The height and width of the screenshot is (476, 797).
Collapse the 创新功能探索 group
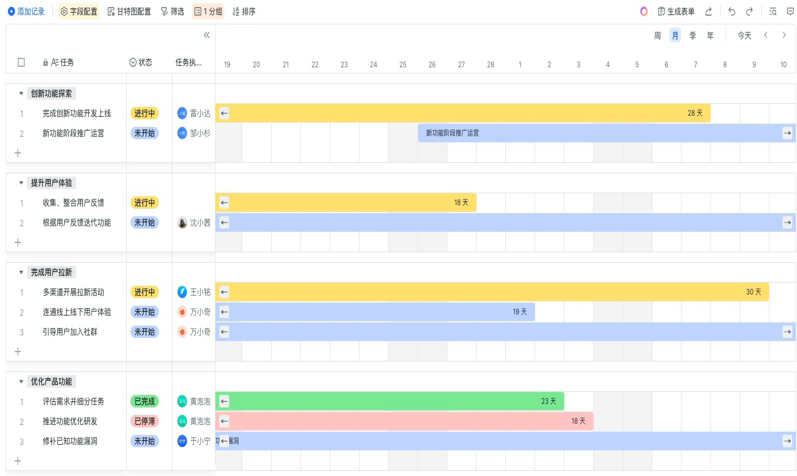21,93
